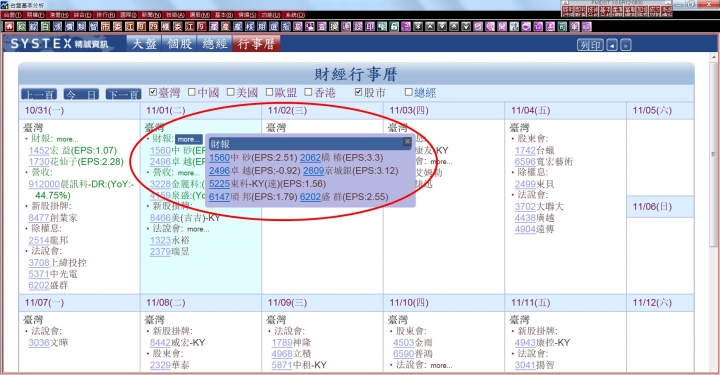Image resolution: width=720 pixels, height=375 pixels.
Task: Click left arrow beside 列印
Action: [x=612, y=45]
